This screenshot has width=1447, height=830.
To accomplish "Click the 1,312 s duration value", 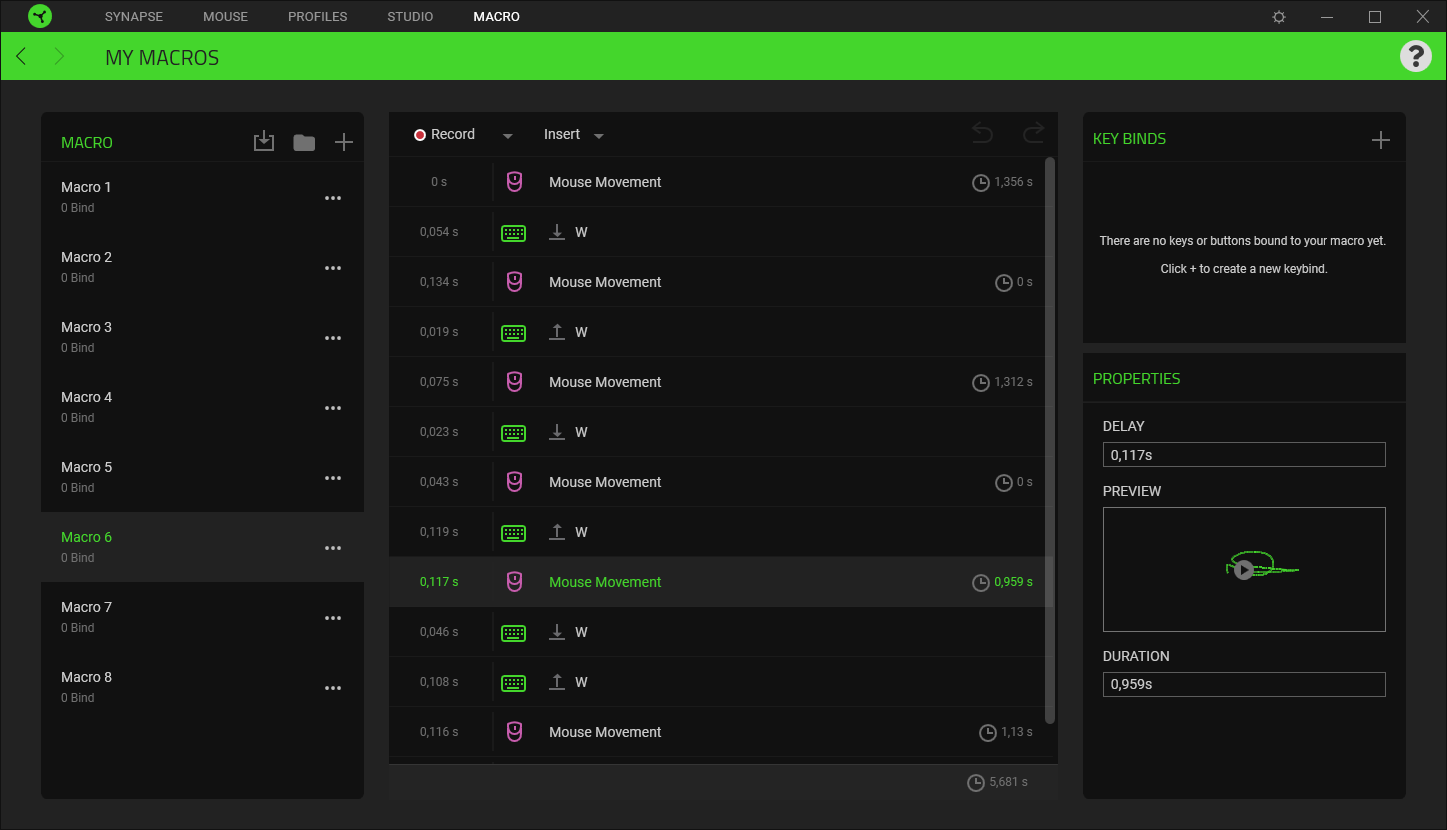I will [1013, 382].
